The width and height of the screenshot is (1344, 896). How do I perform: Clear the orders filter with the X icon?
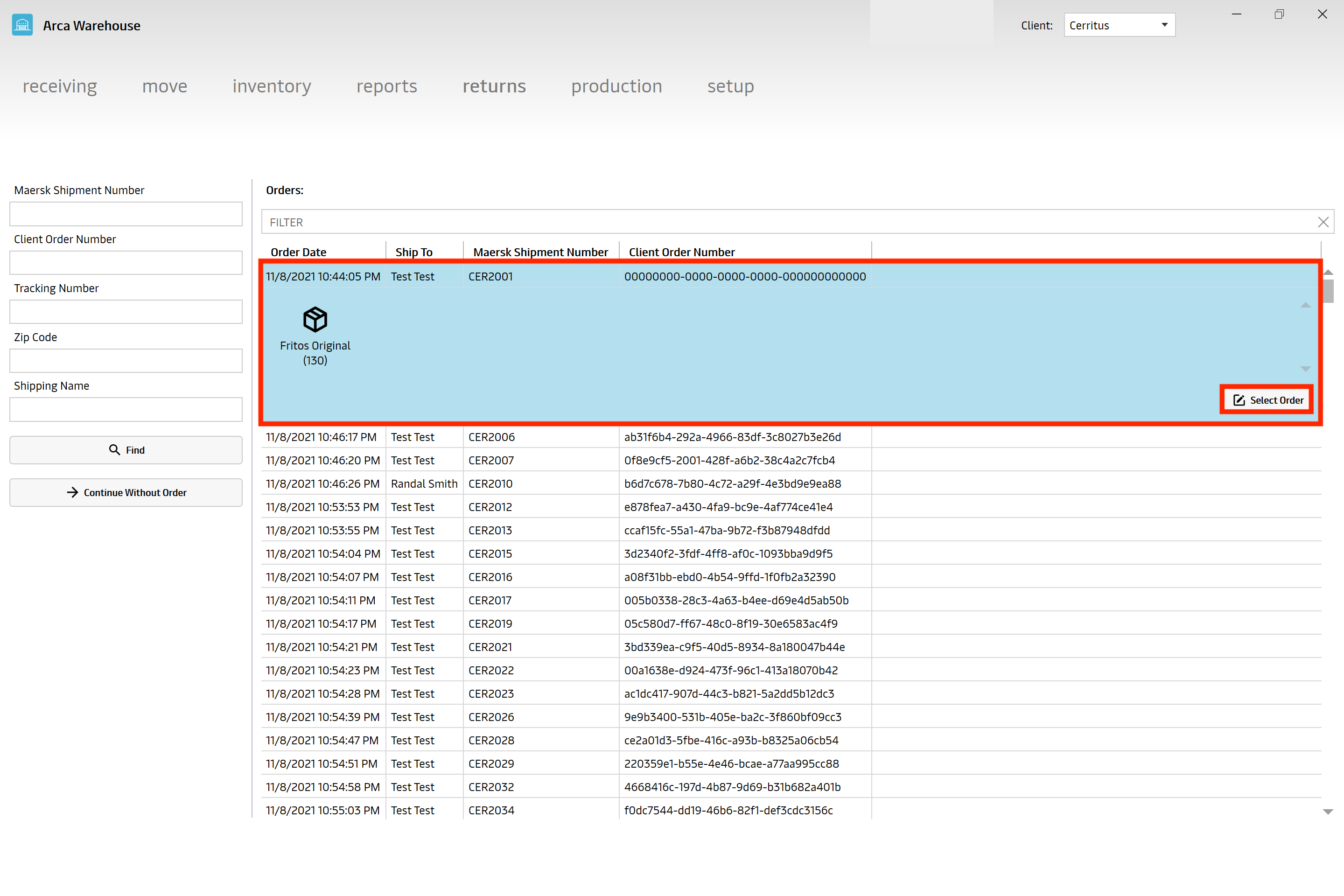[x=1323, y=222]
